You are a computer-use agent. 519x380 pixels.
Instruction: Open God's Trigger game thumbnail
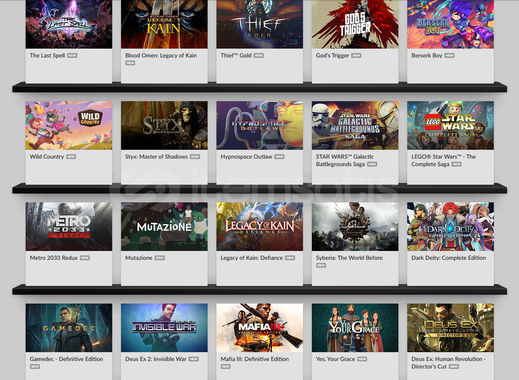pos(355,24)
